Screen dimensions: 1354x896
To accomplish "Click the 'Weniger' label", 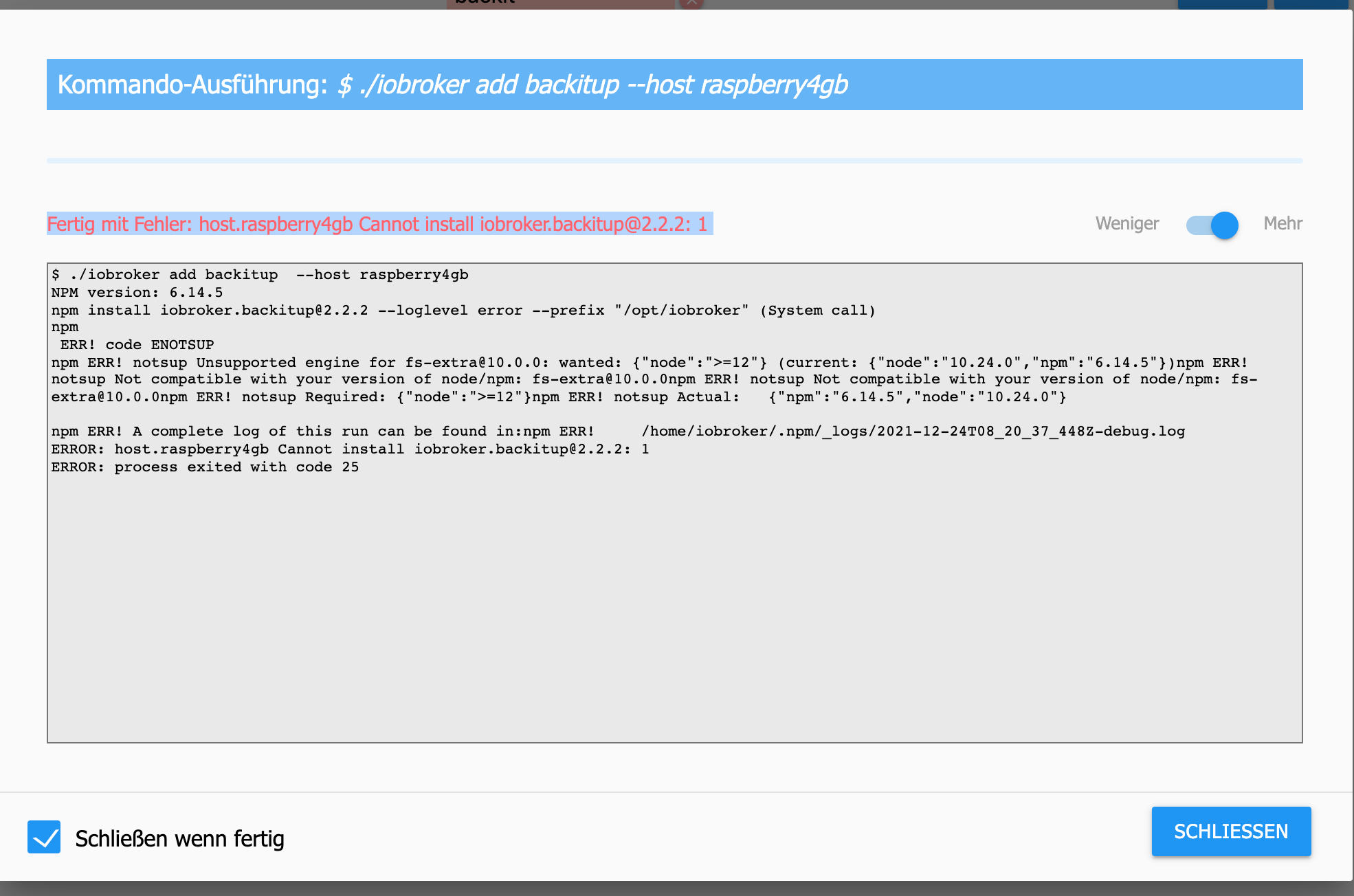I will click(x=1127, y=224).
